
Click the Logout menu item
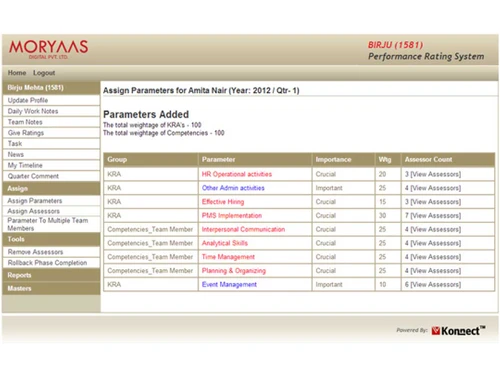[44, 73]
